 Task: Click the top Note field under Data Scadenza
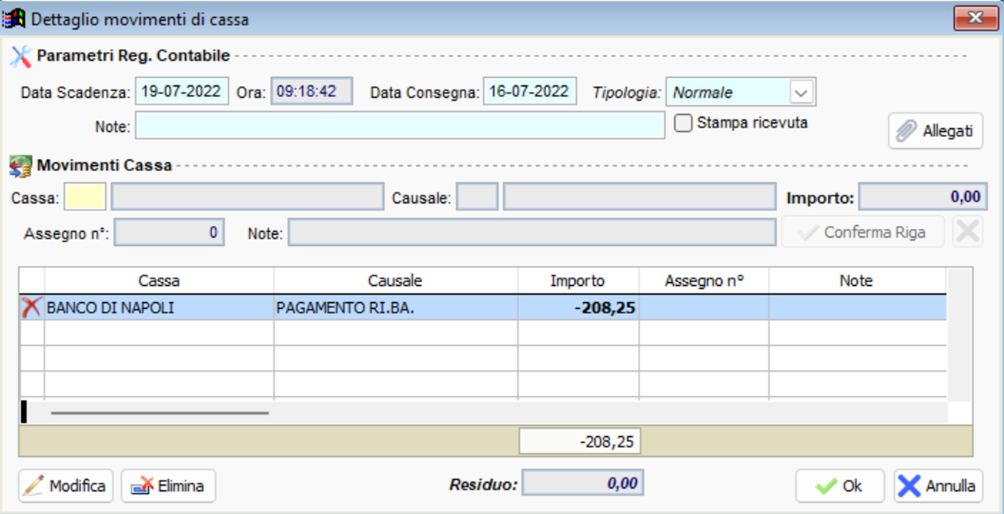[400, 125]
